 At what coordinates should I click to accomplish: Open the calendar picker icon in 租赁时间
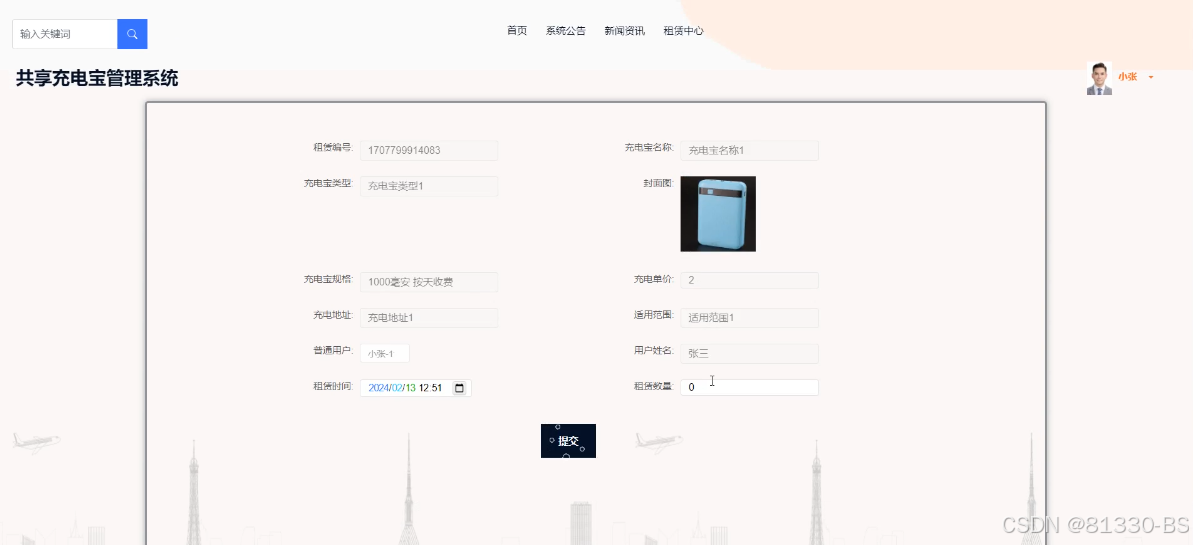coord(460,388)
